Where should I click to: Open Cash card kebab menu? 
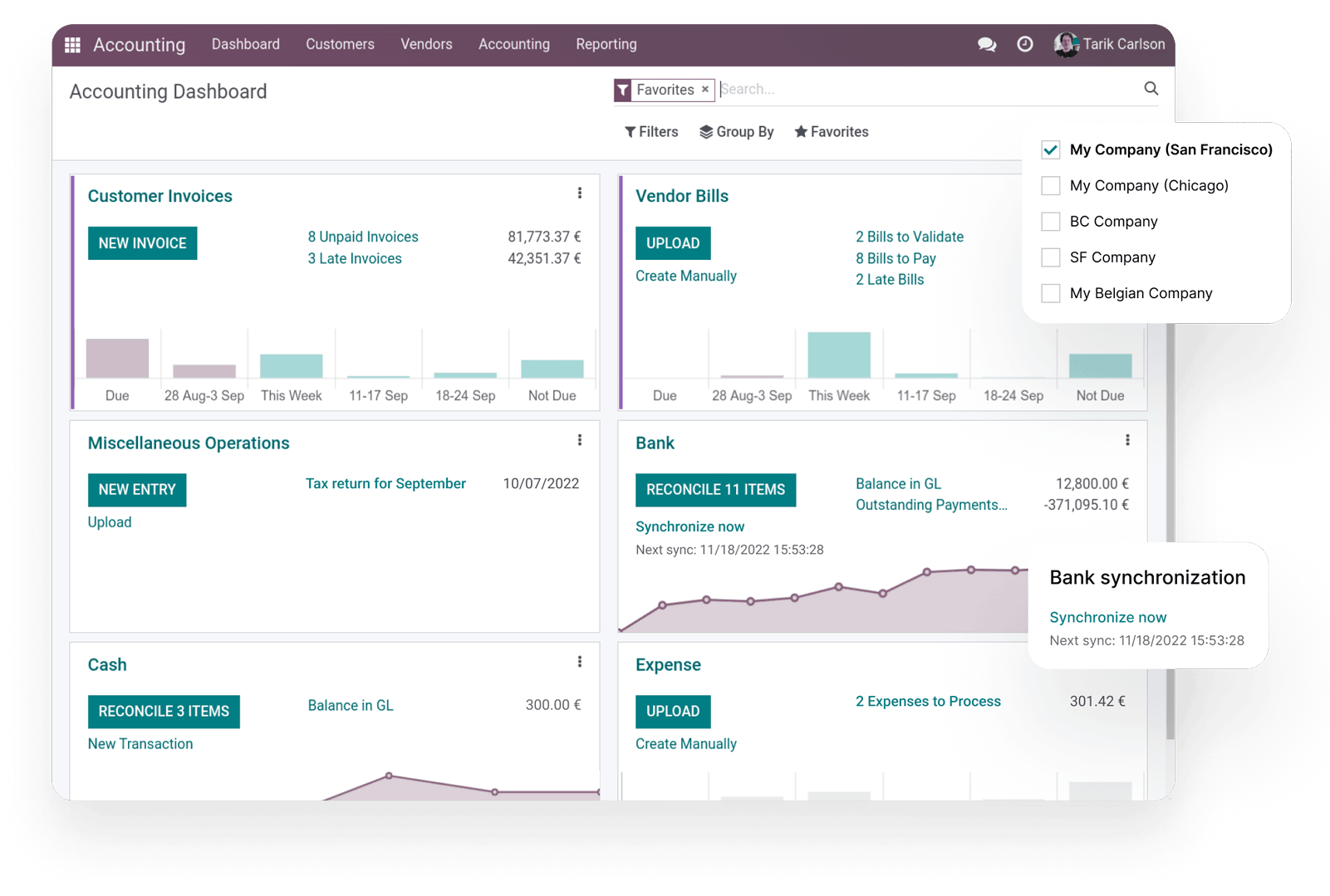579,662
